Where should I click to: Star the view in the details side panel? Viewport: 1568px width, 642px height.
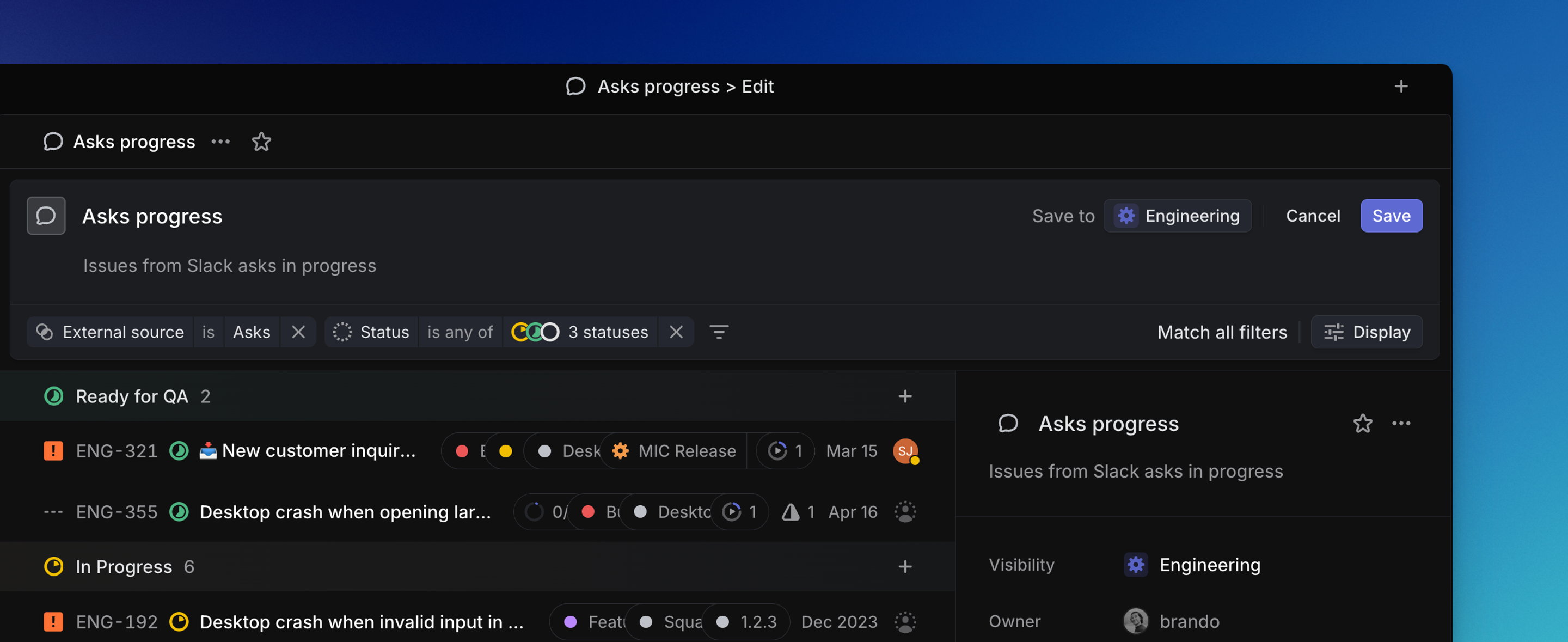pyautogui.click(x=1362, y=424)
